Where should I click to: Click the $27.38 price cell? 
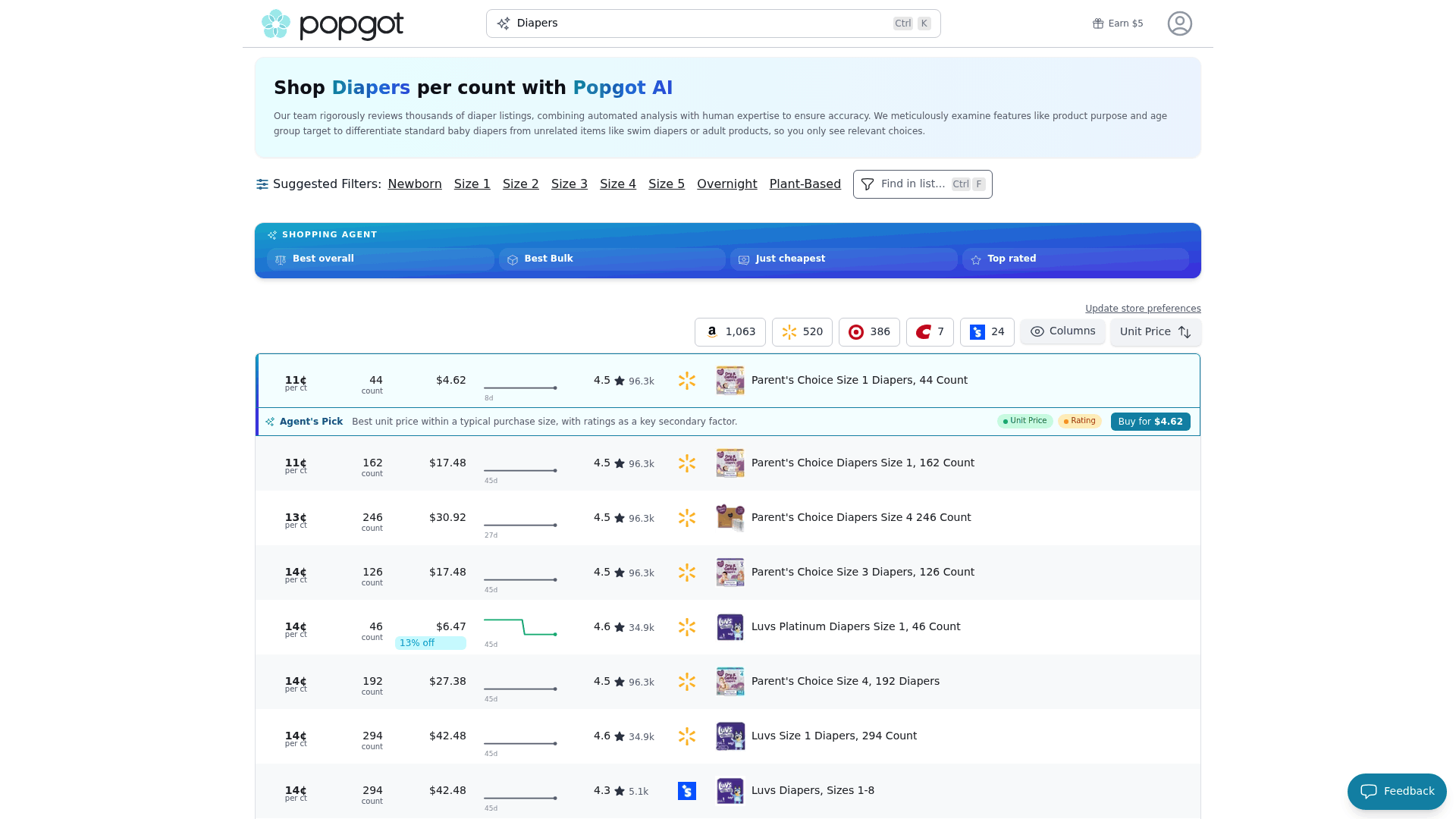[447, 682]
